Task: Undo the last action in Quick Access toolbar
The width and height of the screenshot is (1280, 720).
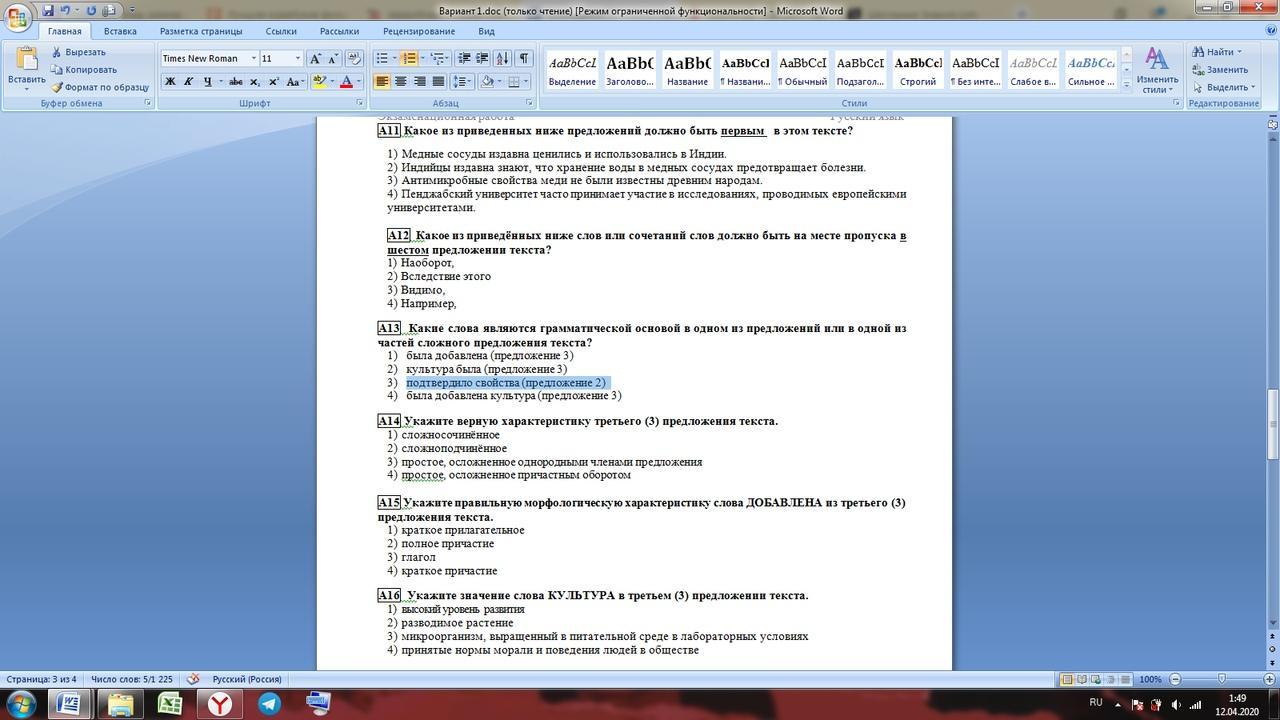Action: click(x=65, y=11)
